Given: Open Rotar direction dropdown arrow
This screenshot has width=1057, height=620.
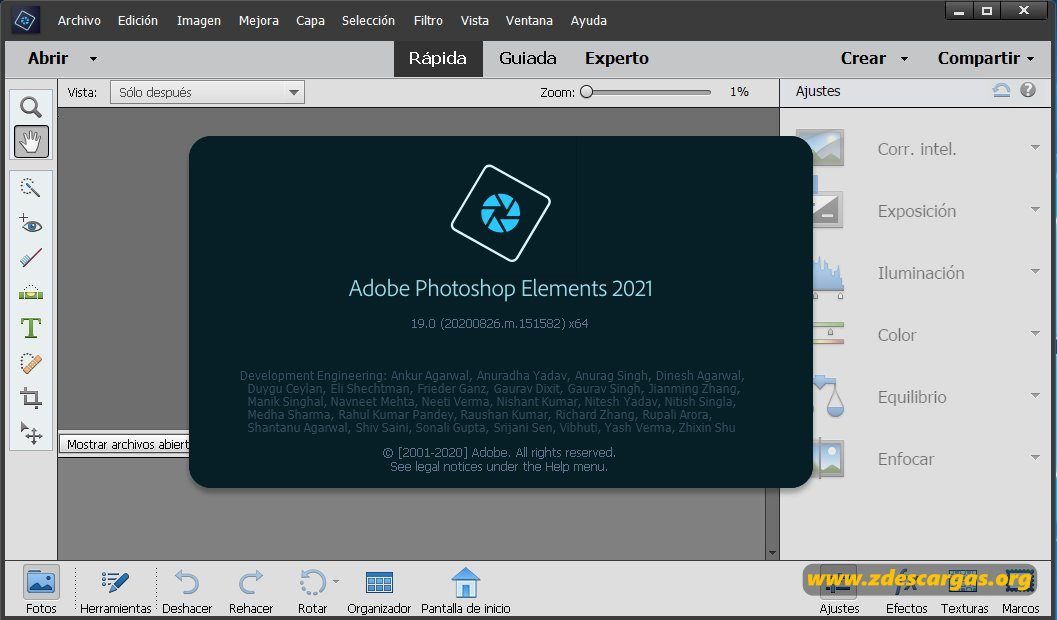Looking at the screenshot, I should coord(336,581).
